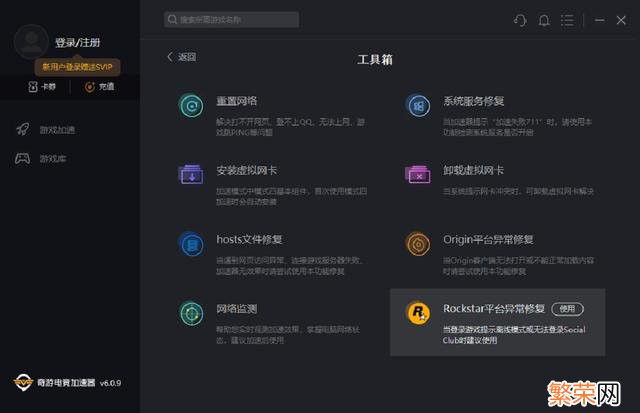
Task: Select 游戏库 in sidebar
Action: tap(53, 159)
